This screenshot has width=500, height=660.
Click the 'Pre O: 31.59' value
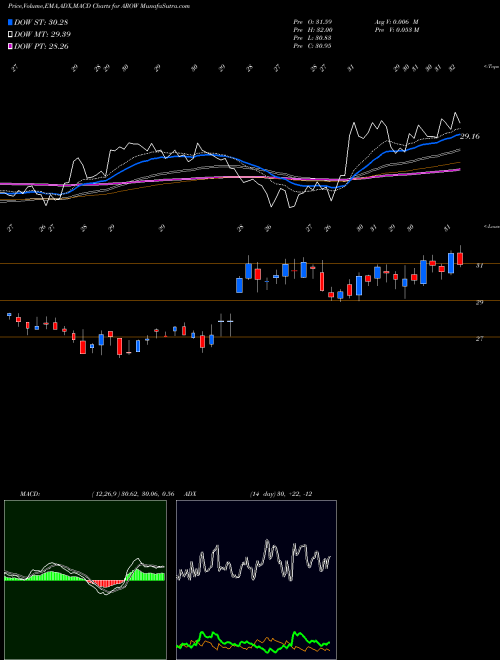click(x=313, y=22)
